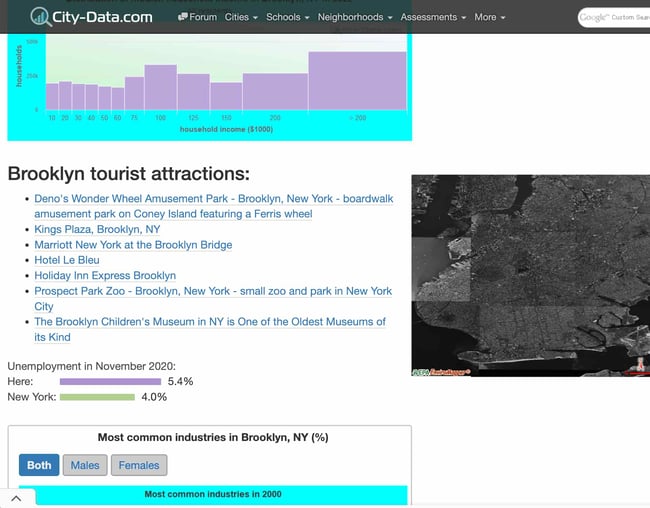
Task: Click 'Unemployment in November 2020:' text
Action: click(x=92, y=366)
